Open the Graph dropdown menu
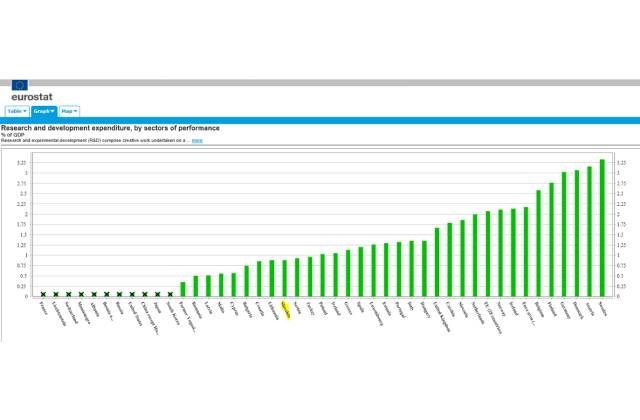640x420 pixels. (43, 111)
